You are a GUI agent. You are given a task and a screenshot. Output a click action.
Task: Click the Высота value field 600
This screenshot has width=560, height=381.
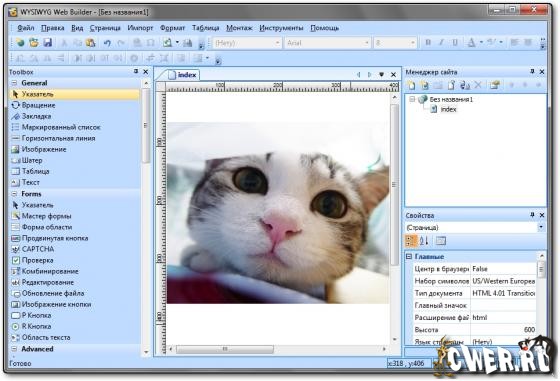(x=503, y=330)
